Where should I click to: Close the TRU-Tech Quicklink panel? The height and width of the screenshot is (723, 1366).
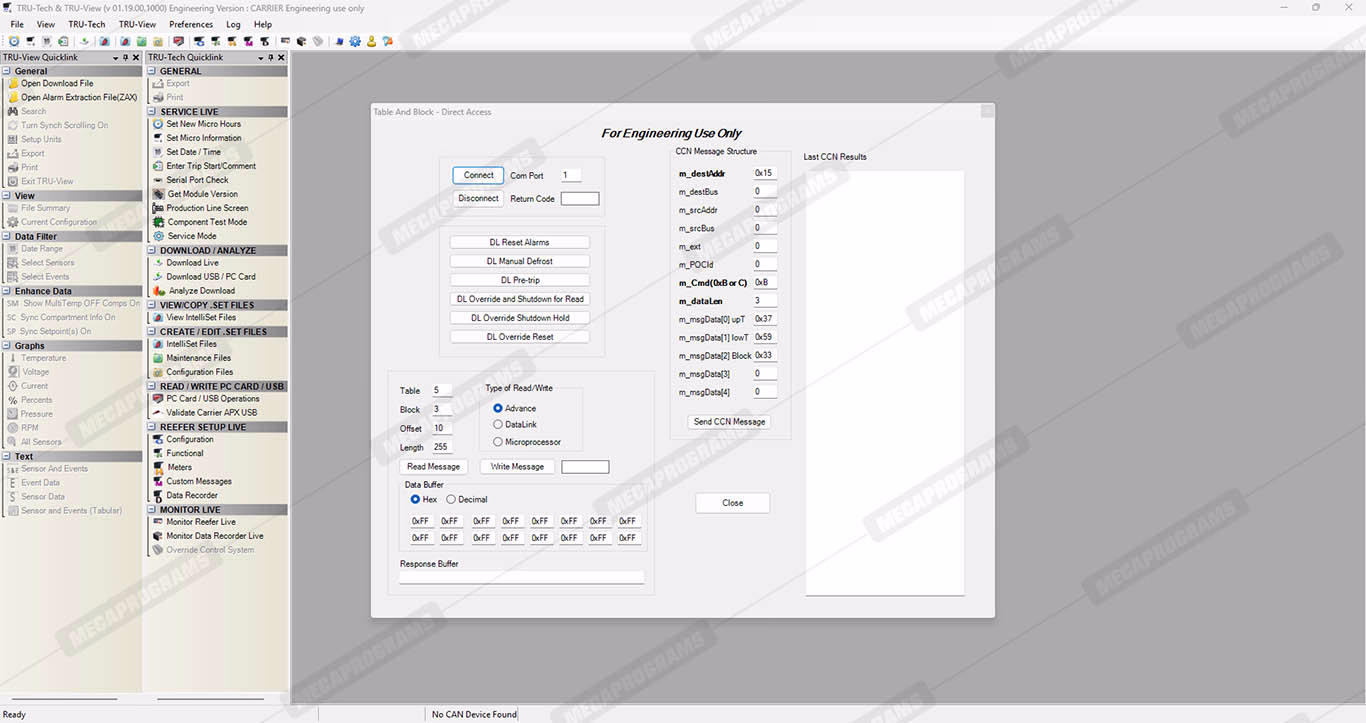[x=282, y=58]
